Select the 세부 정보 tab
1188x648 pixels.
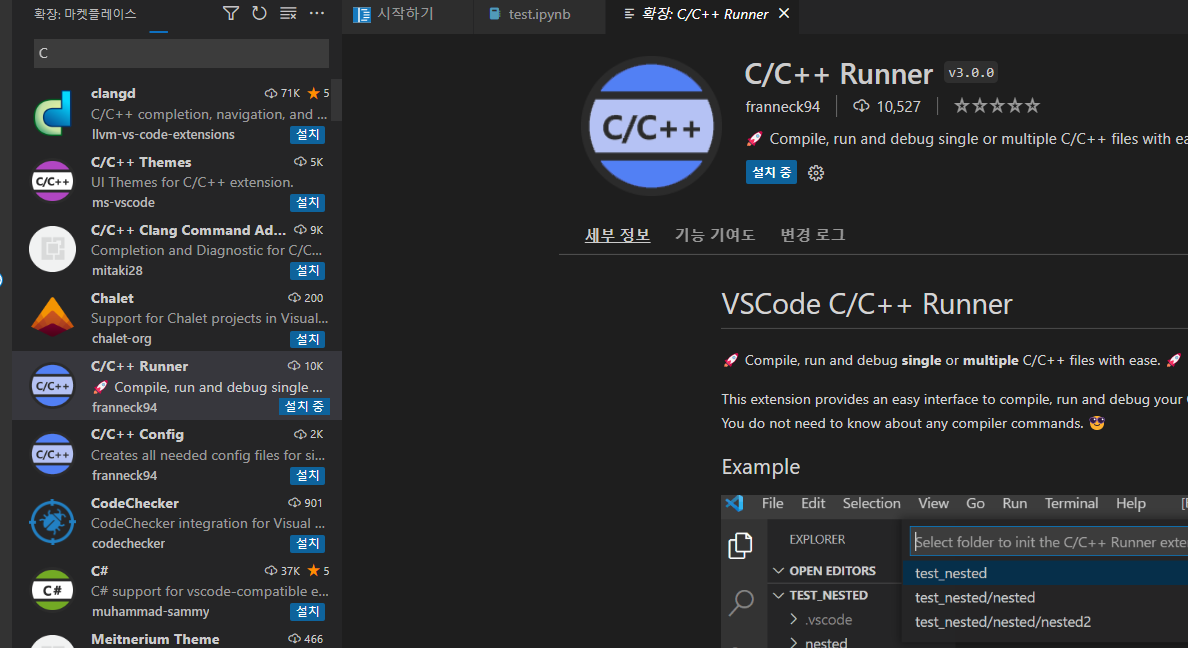(x=617, y=235)
